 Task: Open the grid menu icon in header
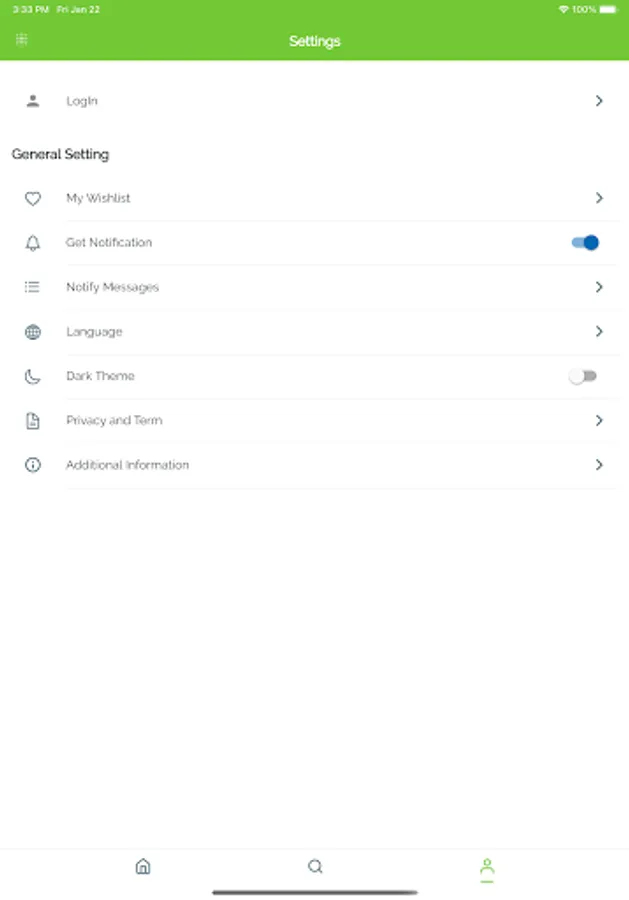coord(22,40)
